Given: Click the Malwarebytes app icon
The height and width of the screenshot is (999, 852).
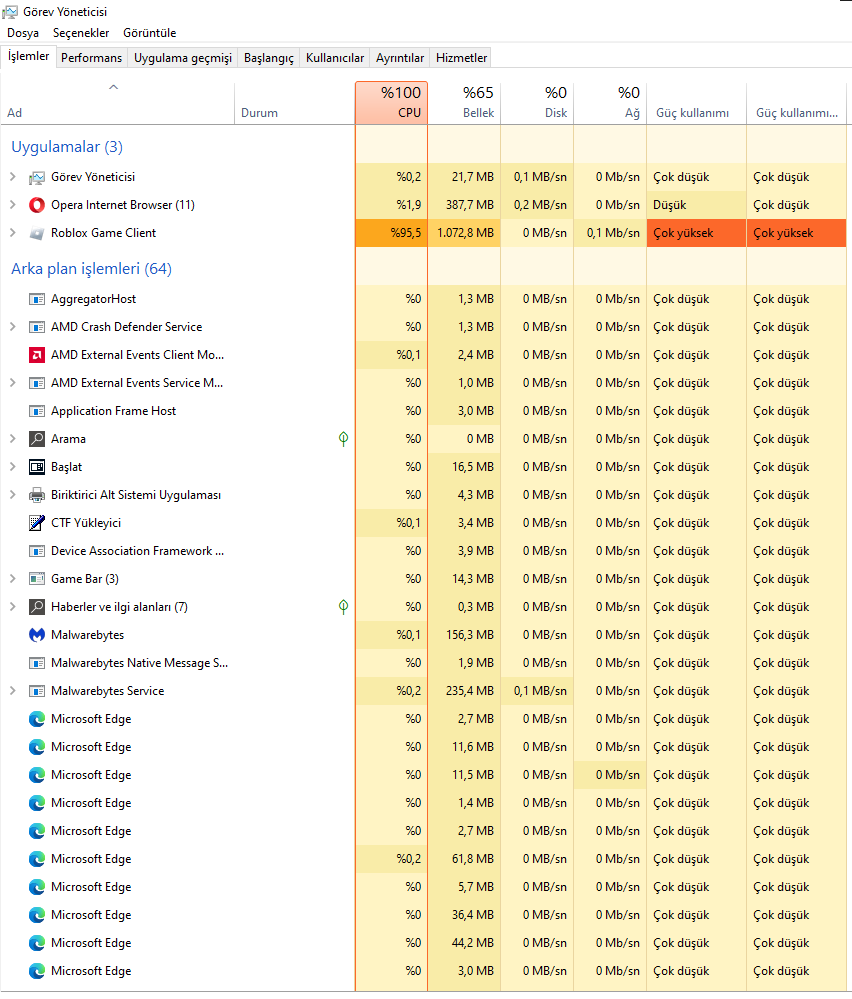Looking at the screenshot, I should tap(37, 635).
